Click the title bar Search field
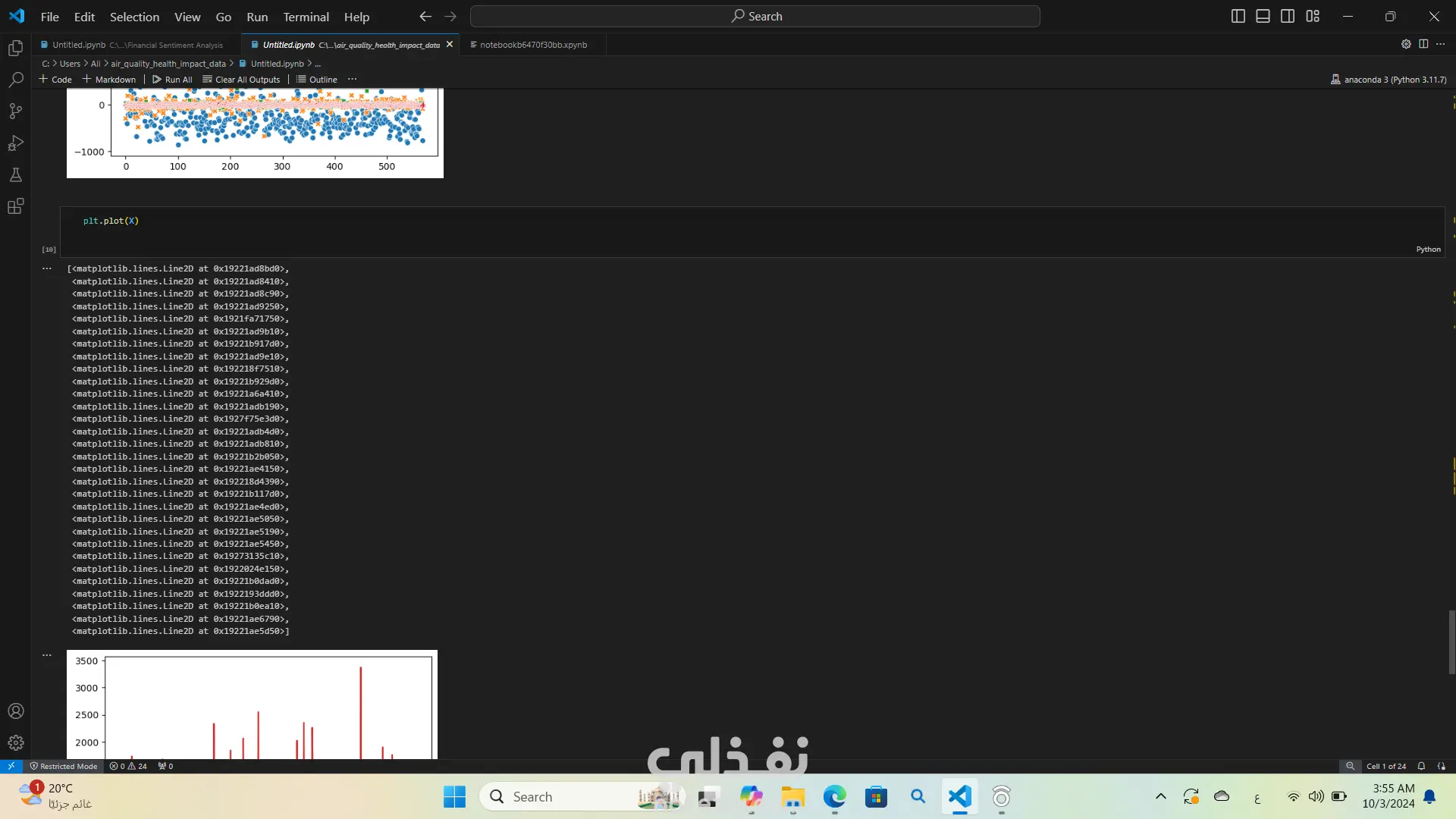Image resolution: width=1456 pixels, height=819 pixels. (755, 16)
